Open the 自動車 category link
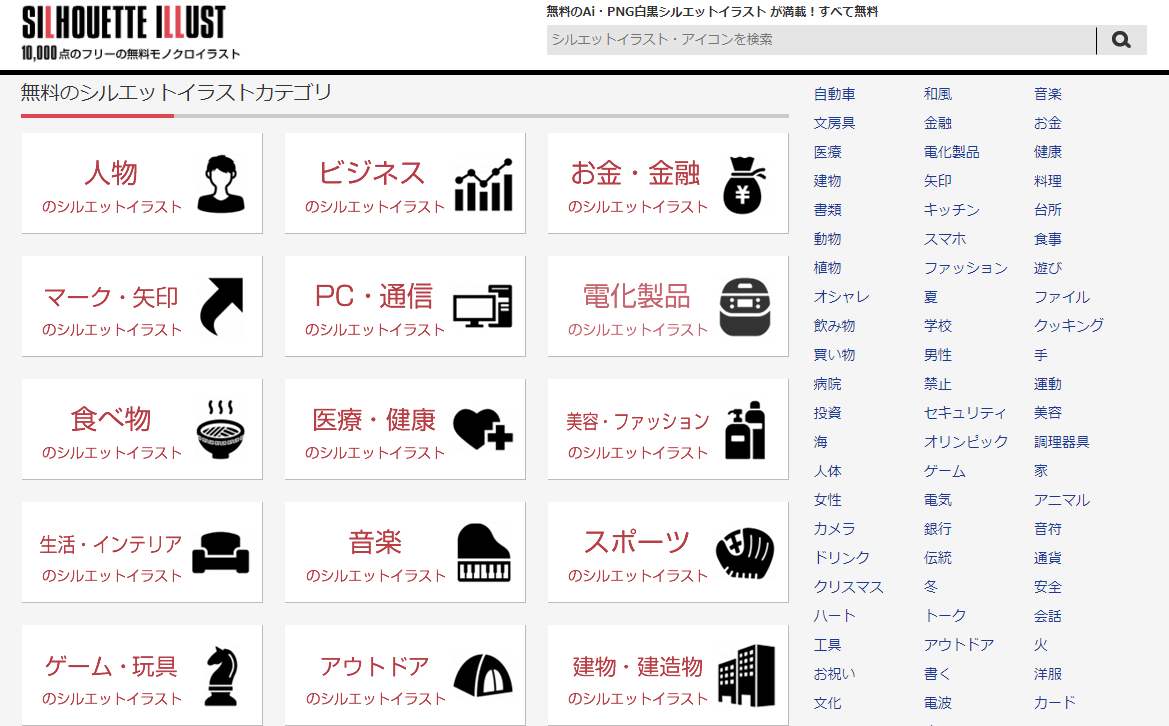This screenshot has height=726, width=1169. point(832,93)
